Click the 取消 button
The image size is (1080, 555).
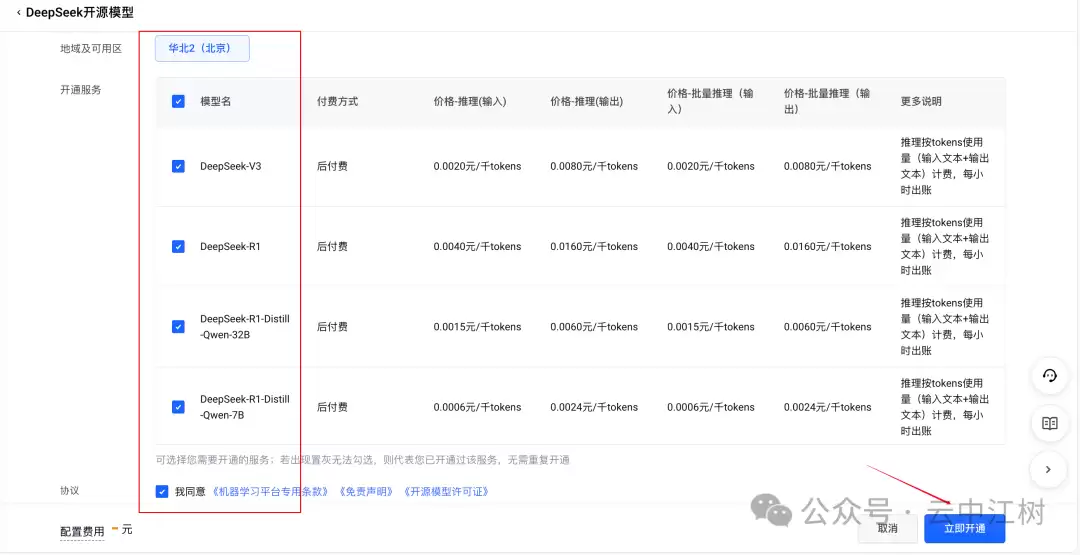coord(887,528)
